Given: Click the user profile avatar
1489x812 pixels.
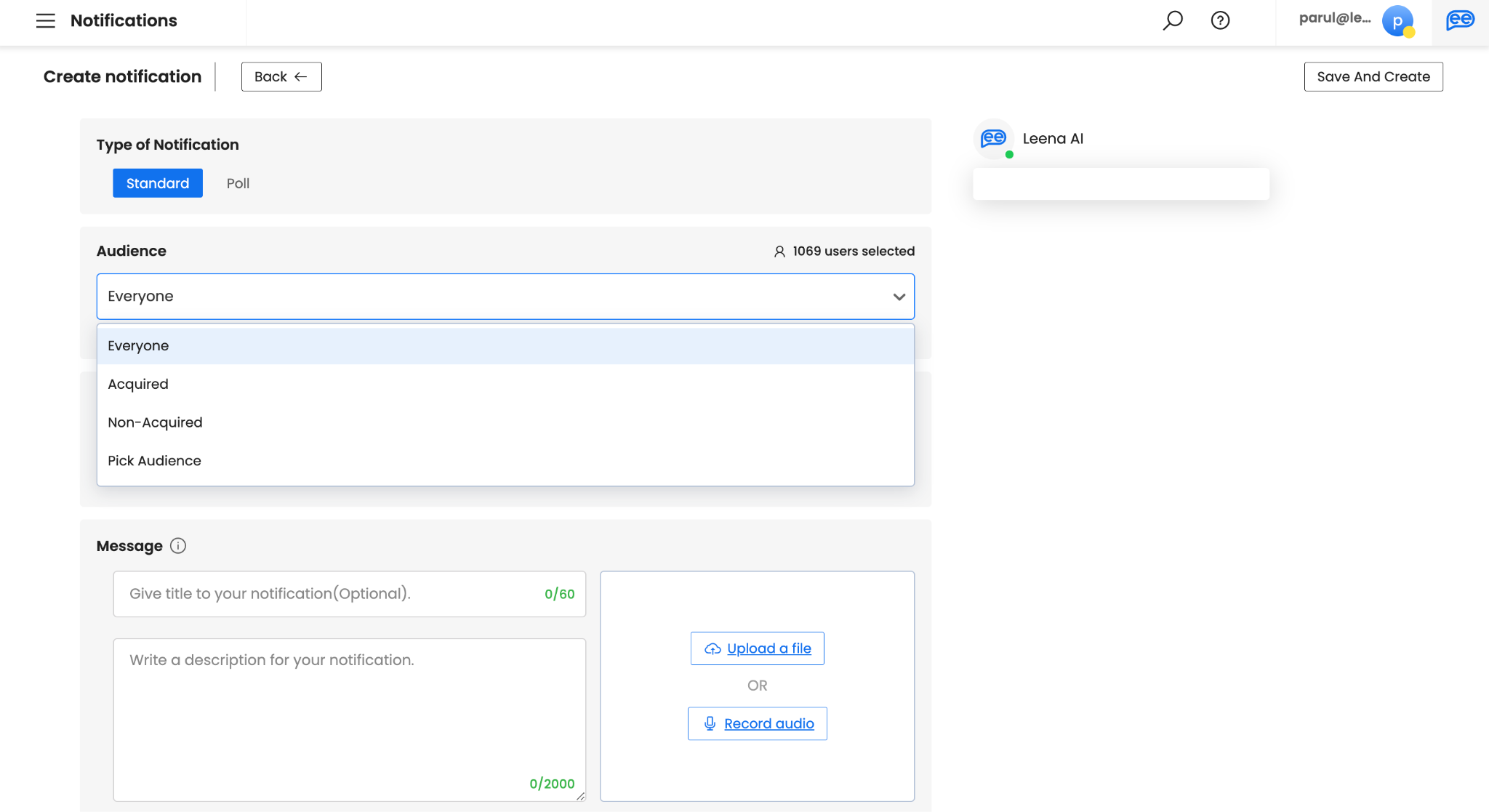Looking at the screenshot, I should 1397,21.
